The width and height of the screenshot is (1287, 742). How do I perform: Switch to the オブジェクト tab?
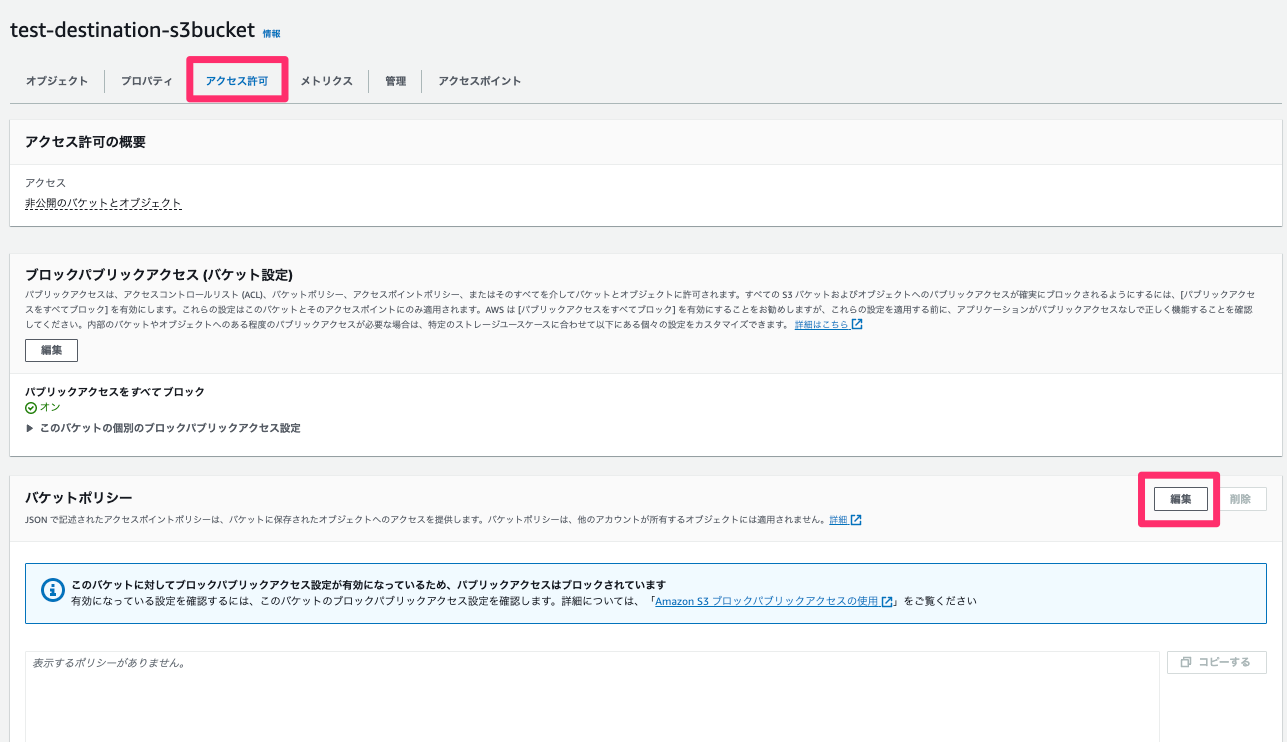57,81
